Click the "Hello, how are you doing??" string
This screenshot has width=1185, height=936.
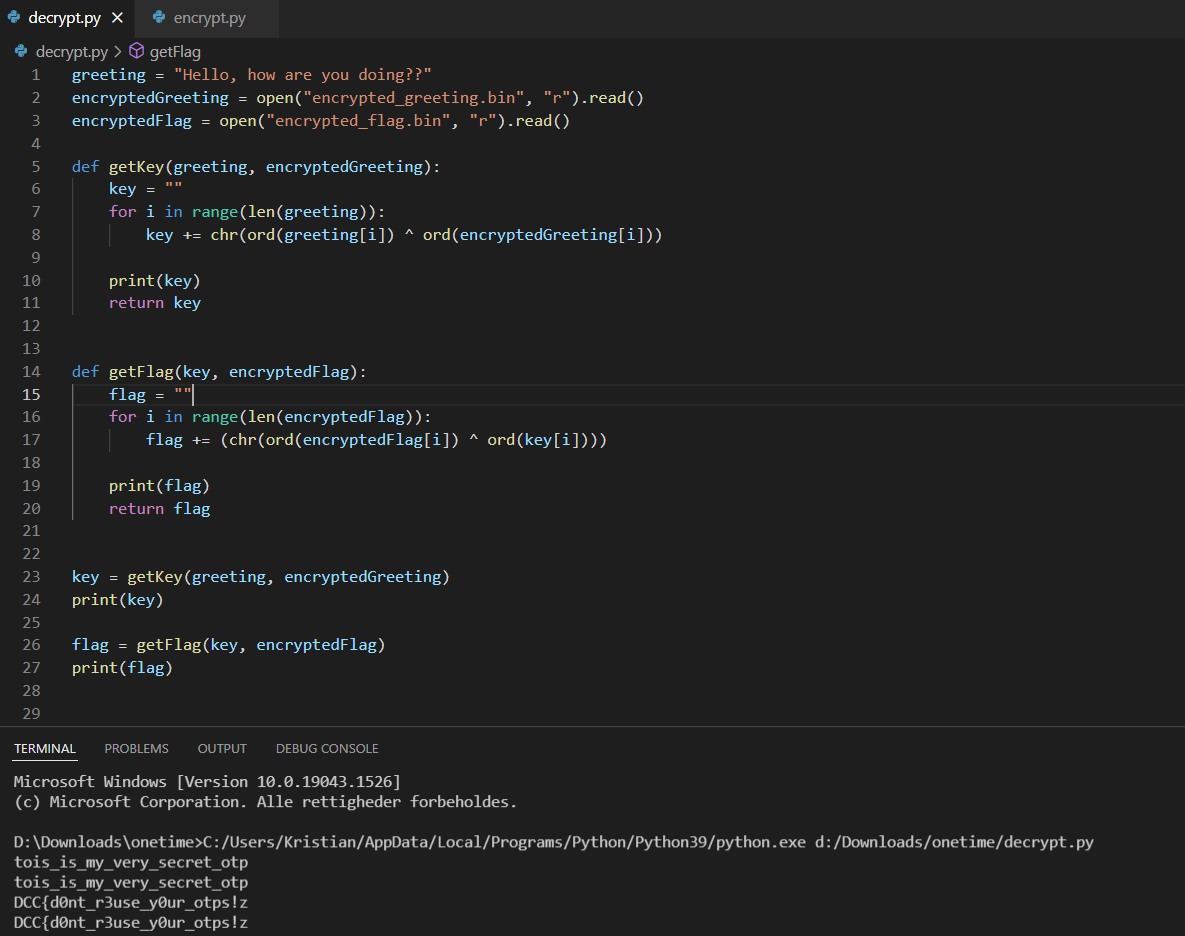point(302,75)
